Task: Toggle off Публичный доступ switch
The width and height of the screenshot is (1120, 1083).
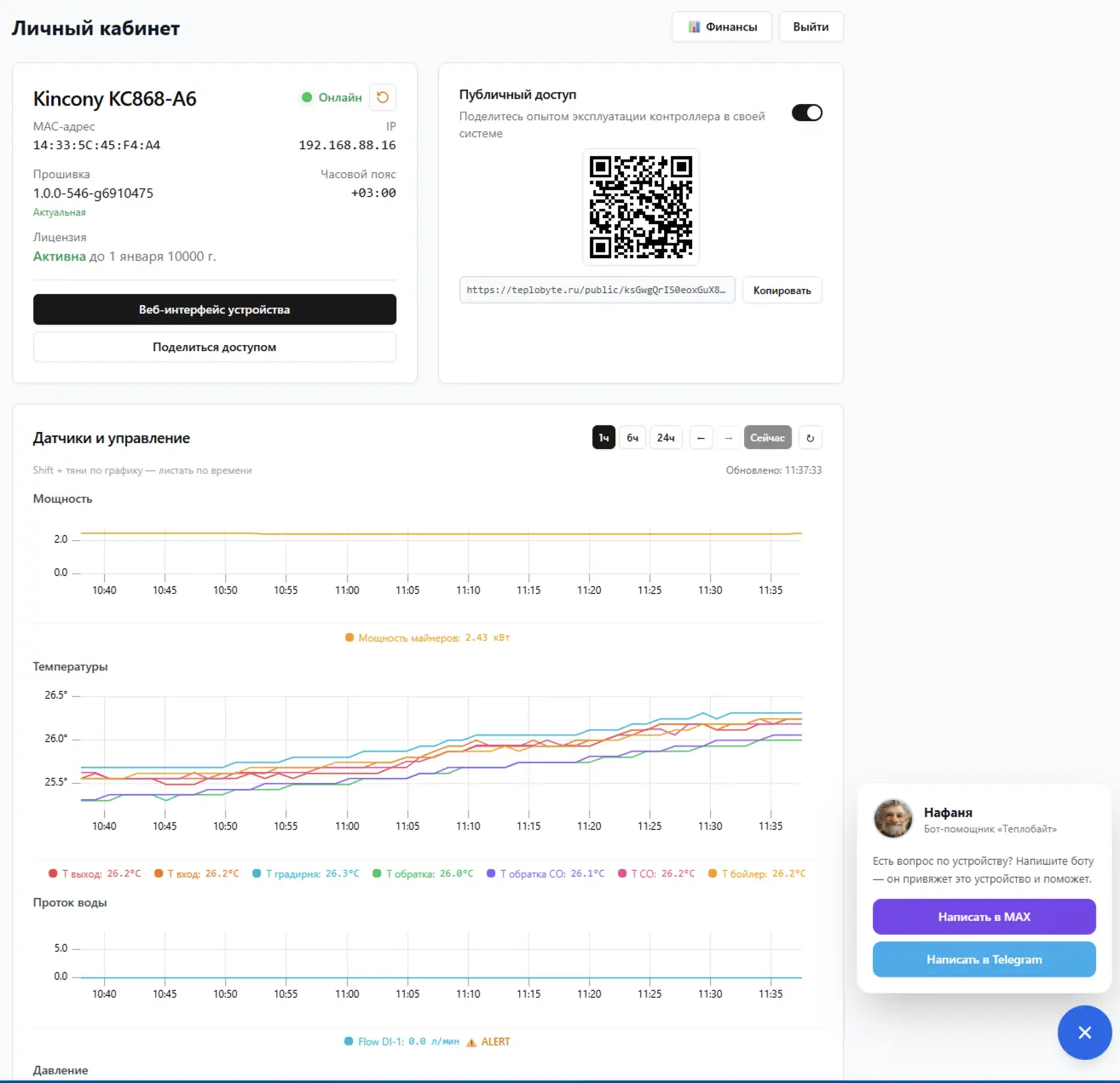Action: [x=806, y=112]
